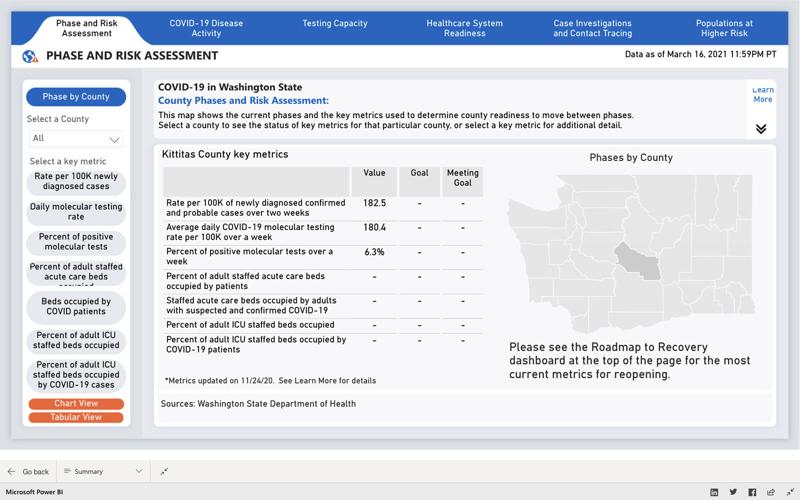
Task: Click the Roadmap to Recovery notice text
Action: tap(630, 361)
